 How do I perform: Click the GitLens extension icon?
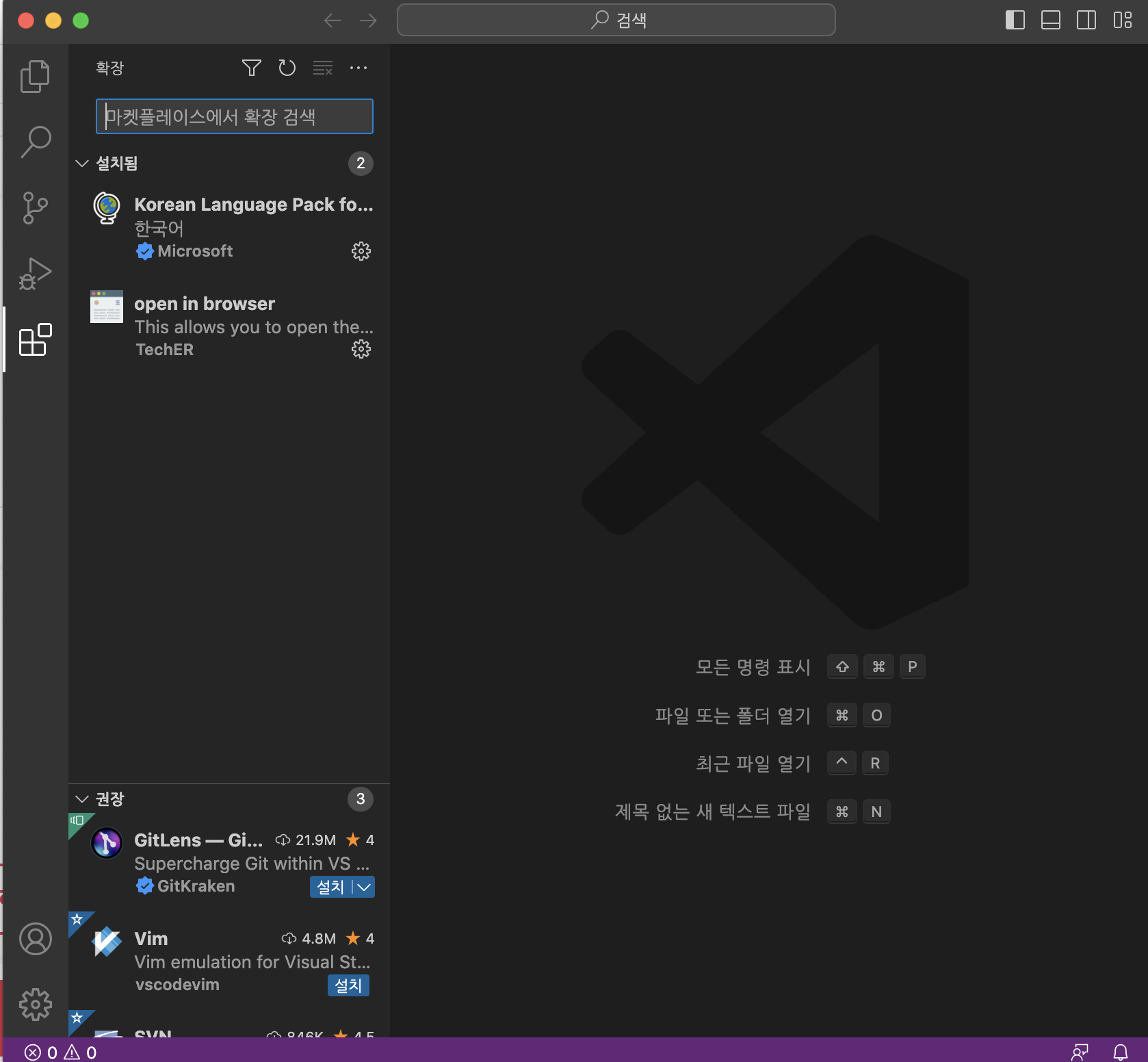click(107, 843)
